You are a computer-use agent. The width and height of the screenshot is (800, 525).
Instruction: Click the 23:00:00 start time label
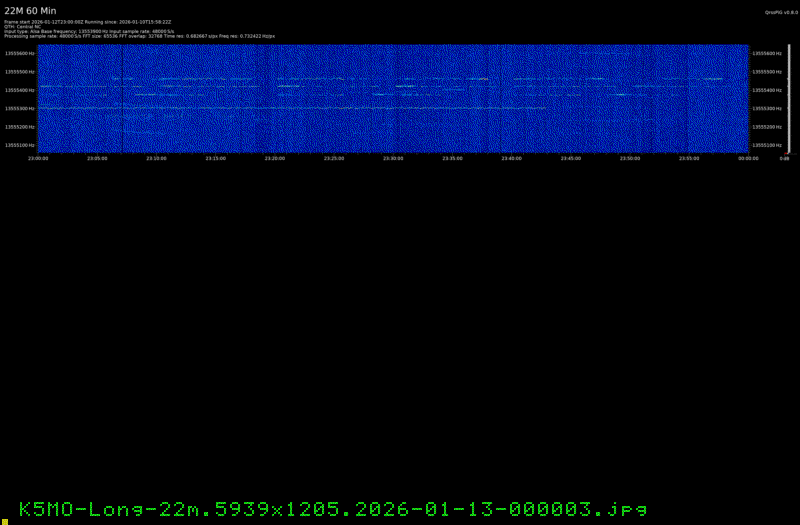[x=38, y=158]
